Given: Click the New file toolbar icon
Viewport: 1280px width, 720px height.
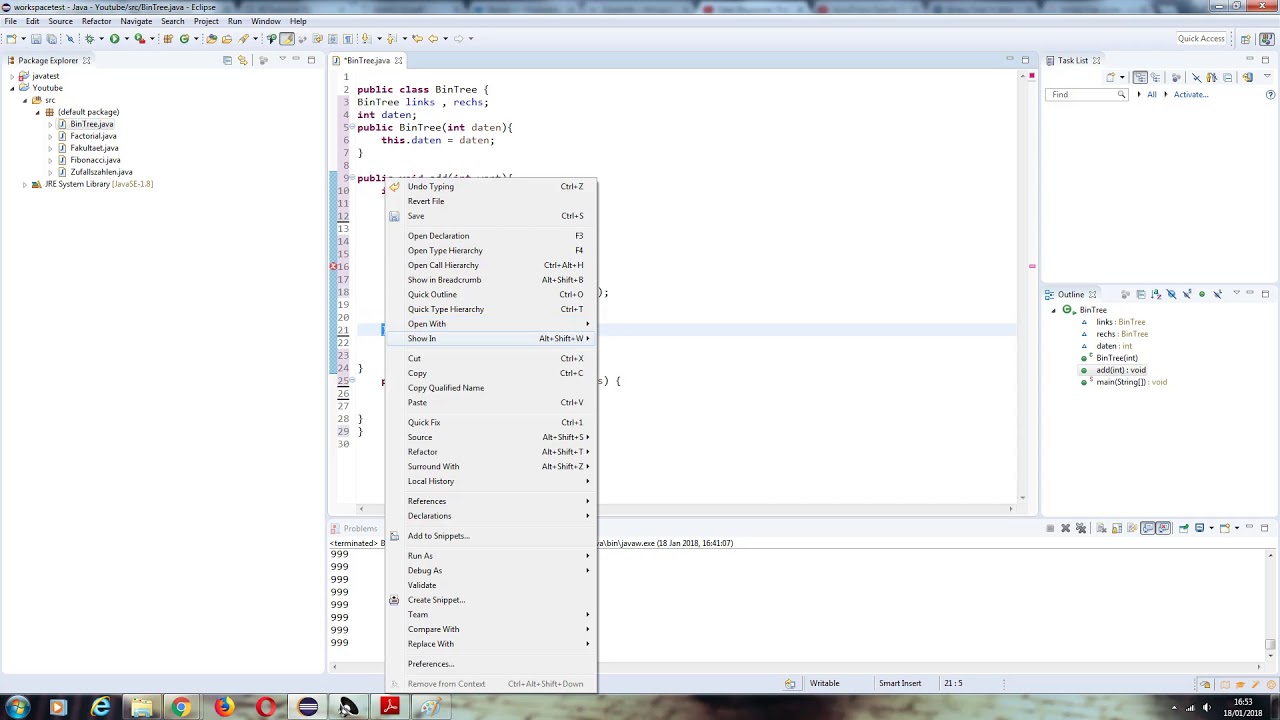Looking at the screenshot, I should (11, 39).
